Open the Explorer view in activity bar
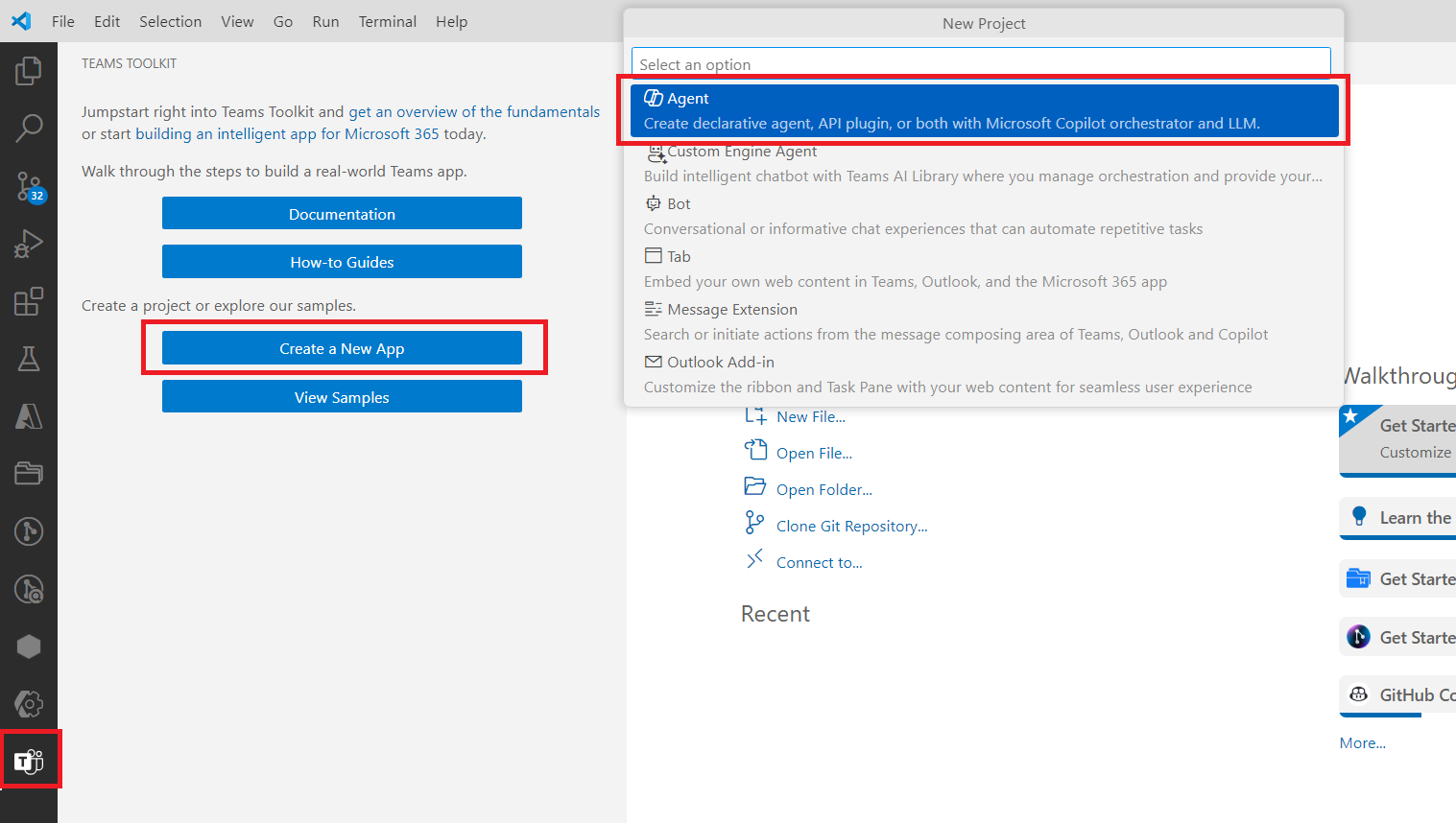 pyautogui.click(x=29, y=70)
